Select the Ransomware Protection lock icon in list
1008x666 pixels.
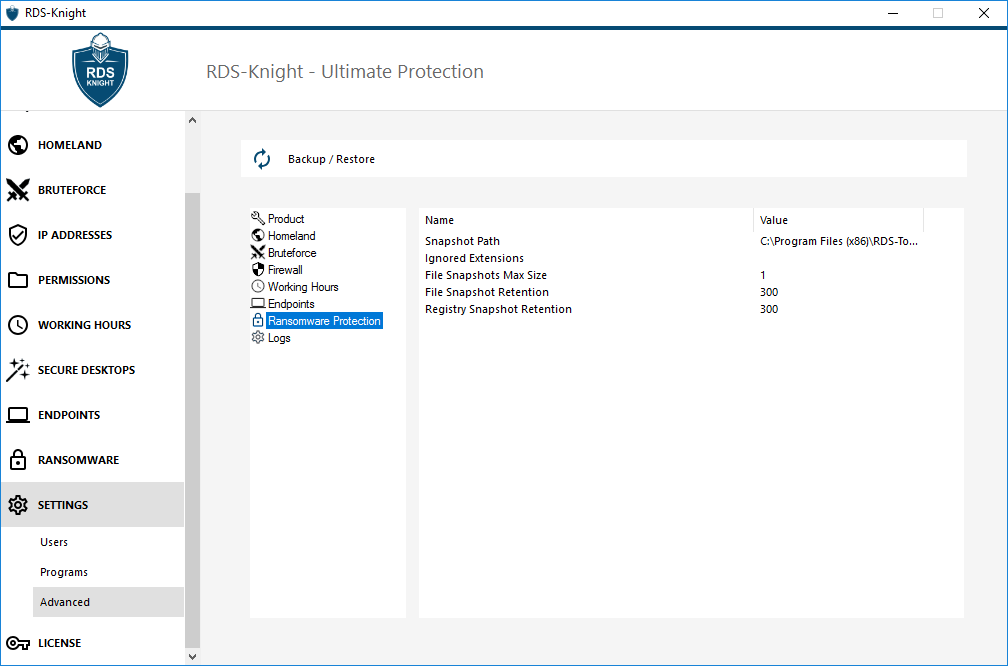click(x=258, y=320)
